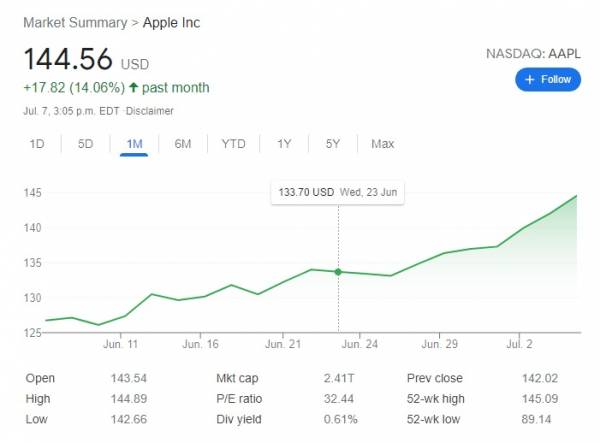Image resolution: width=600 pixels, height=443 pixels.
Task: Show the 5Y price chart
Action: coord(333,144)
